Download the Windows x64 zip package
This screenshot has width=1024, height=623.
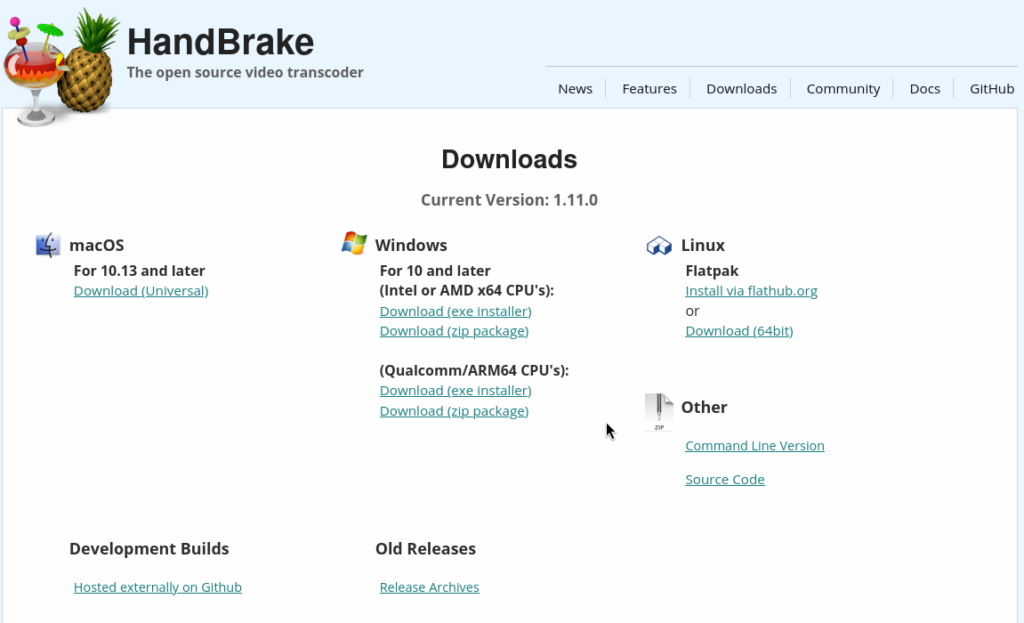[x=454, y=331]
